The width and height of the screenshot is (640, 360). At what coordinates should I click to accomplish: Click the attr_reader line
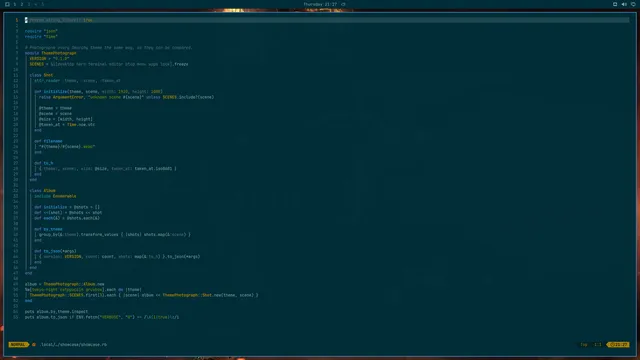77,80
